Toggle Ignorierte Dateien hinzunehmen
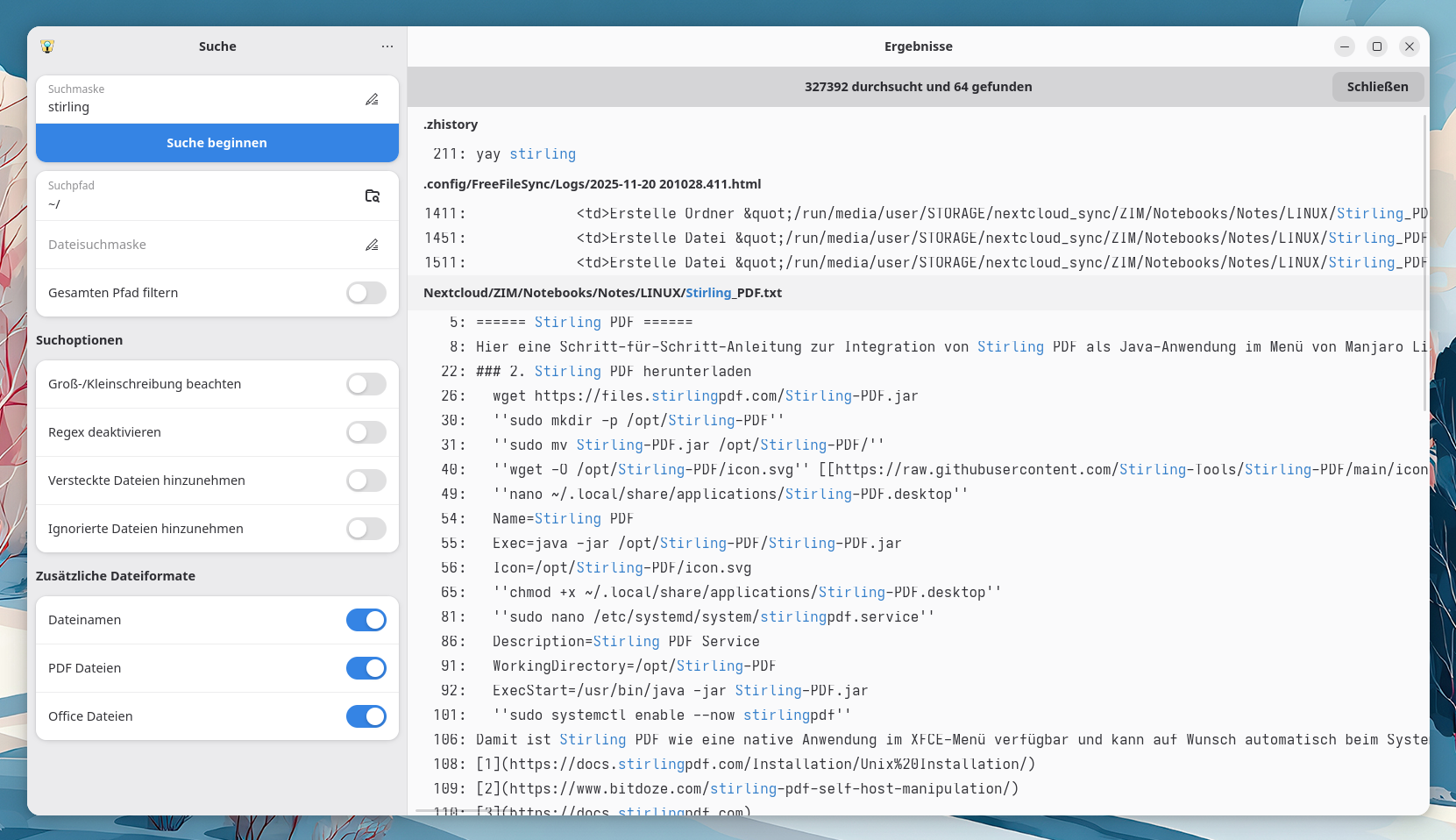 [366, 529]
